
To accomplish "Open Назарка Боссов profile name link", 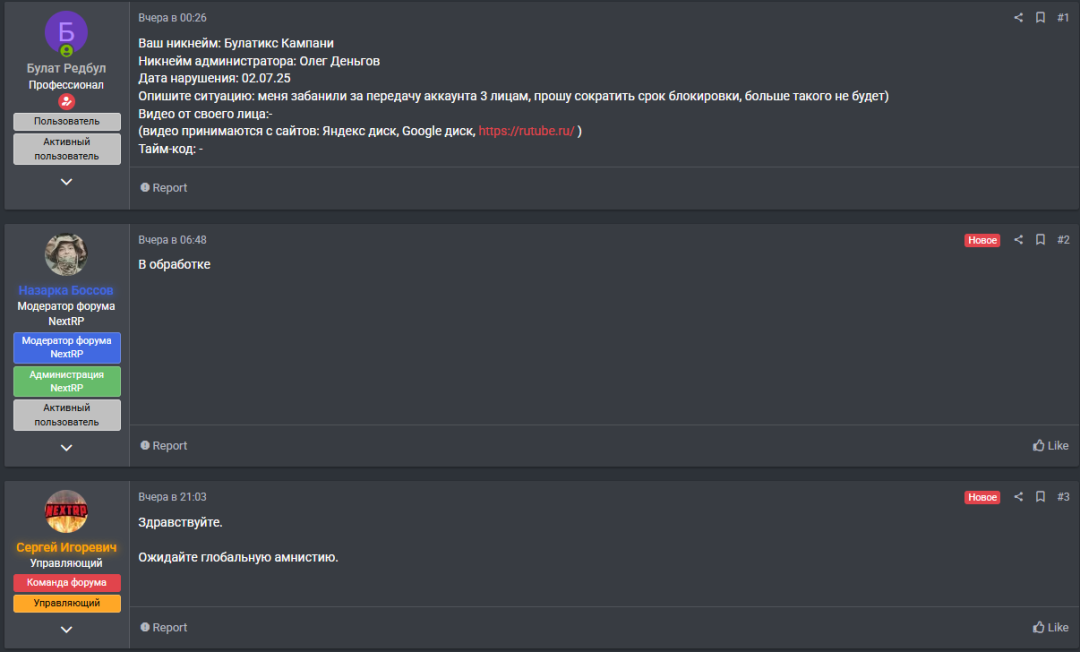I will [x=66, y=290].
